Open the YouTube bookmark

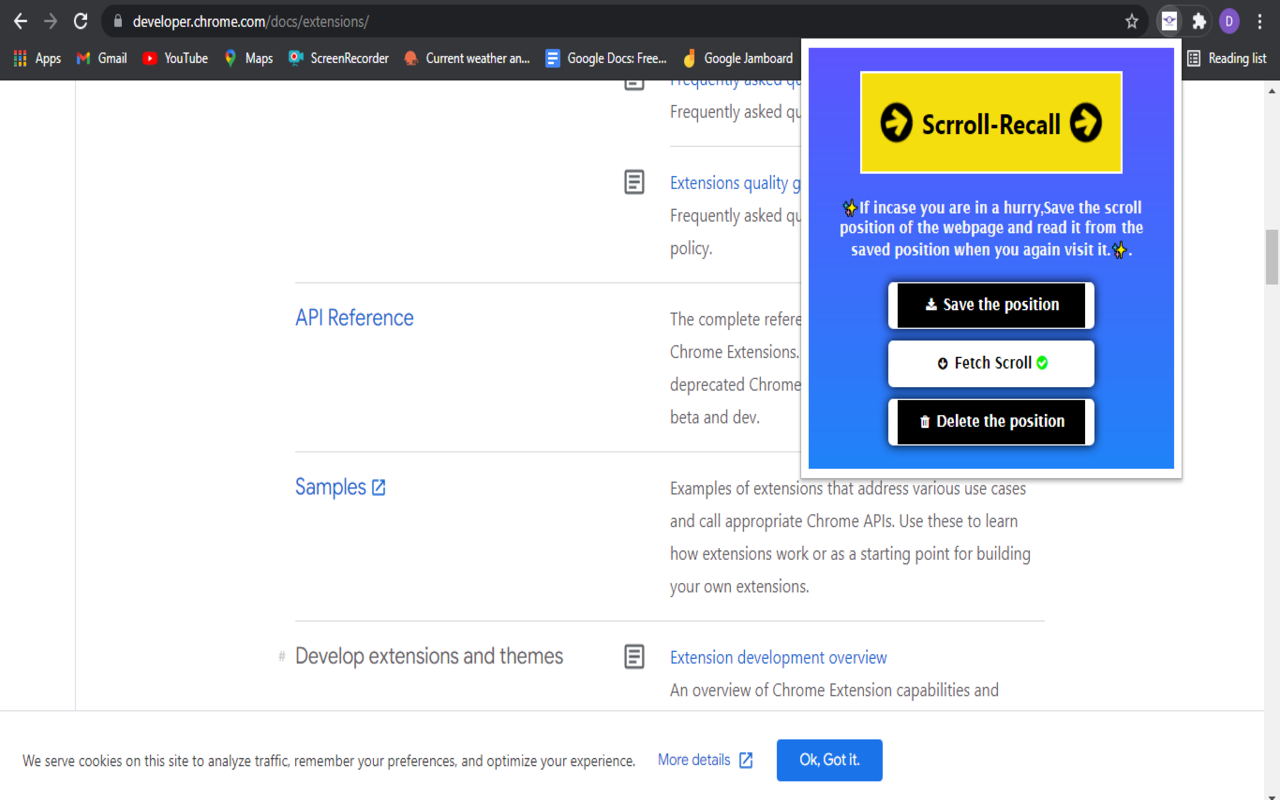(175, 58)
